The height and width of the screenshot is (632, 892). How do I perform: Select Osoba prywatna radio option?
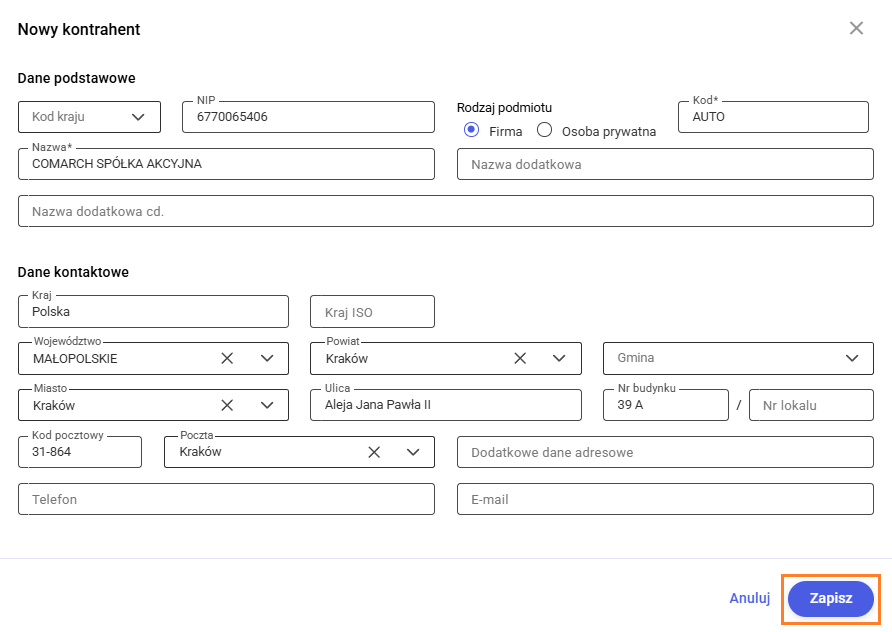click(x=545, y=130)
